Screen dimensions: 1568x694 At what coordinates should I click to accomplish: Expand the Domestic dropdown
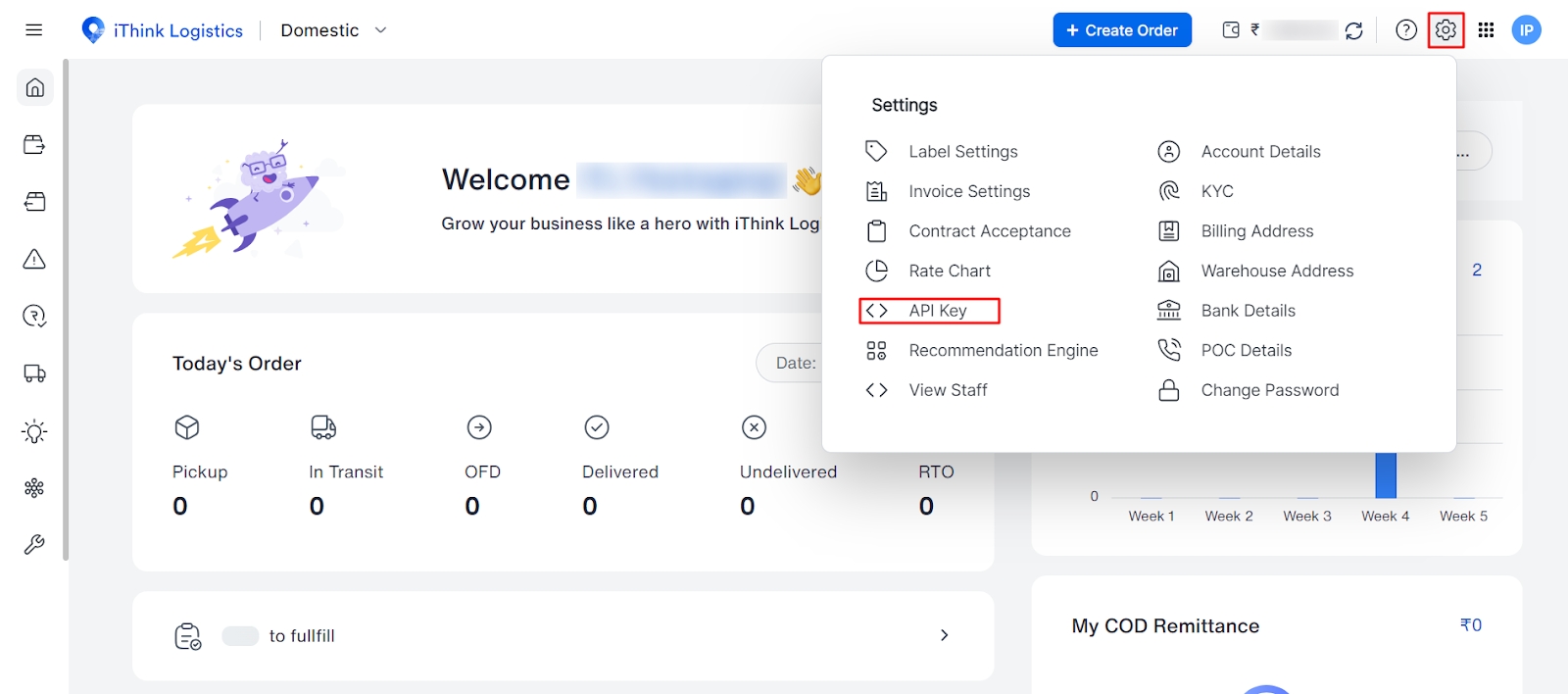click(x=333, y=30)
